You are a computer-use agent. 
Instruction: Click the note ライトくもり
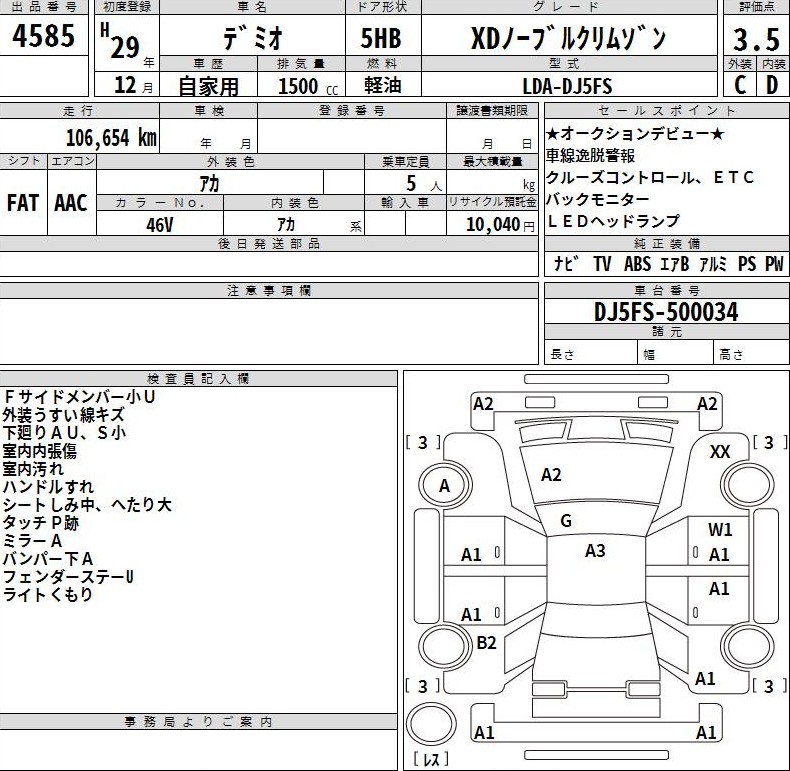(x=48, y=594)
